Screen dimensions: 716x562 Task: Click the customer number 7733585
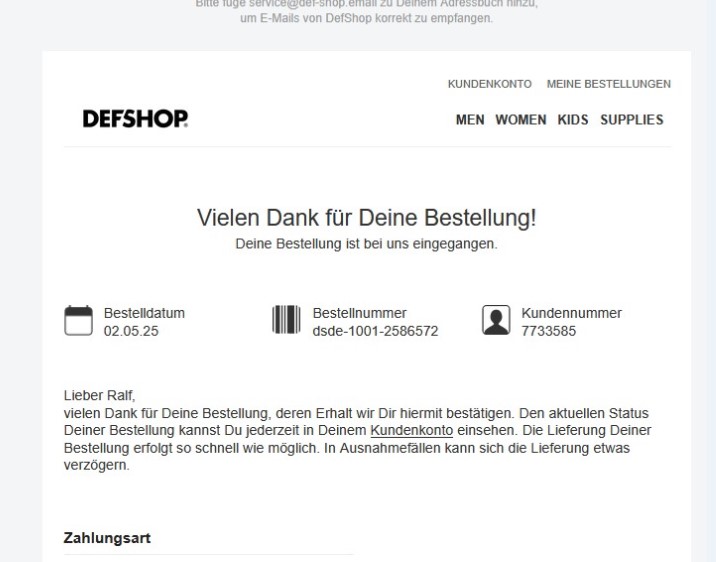548,331
